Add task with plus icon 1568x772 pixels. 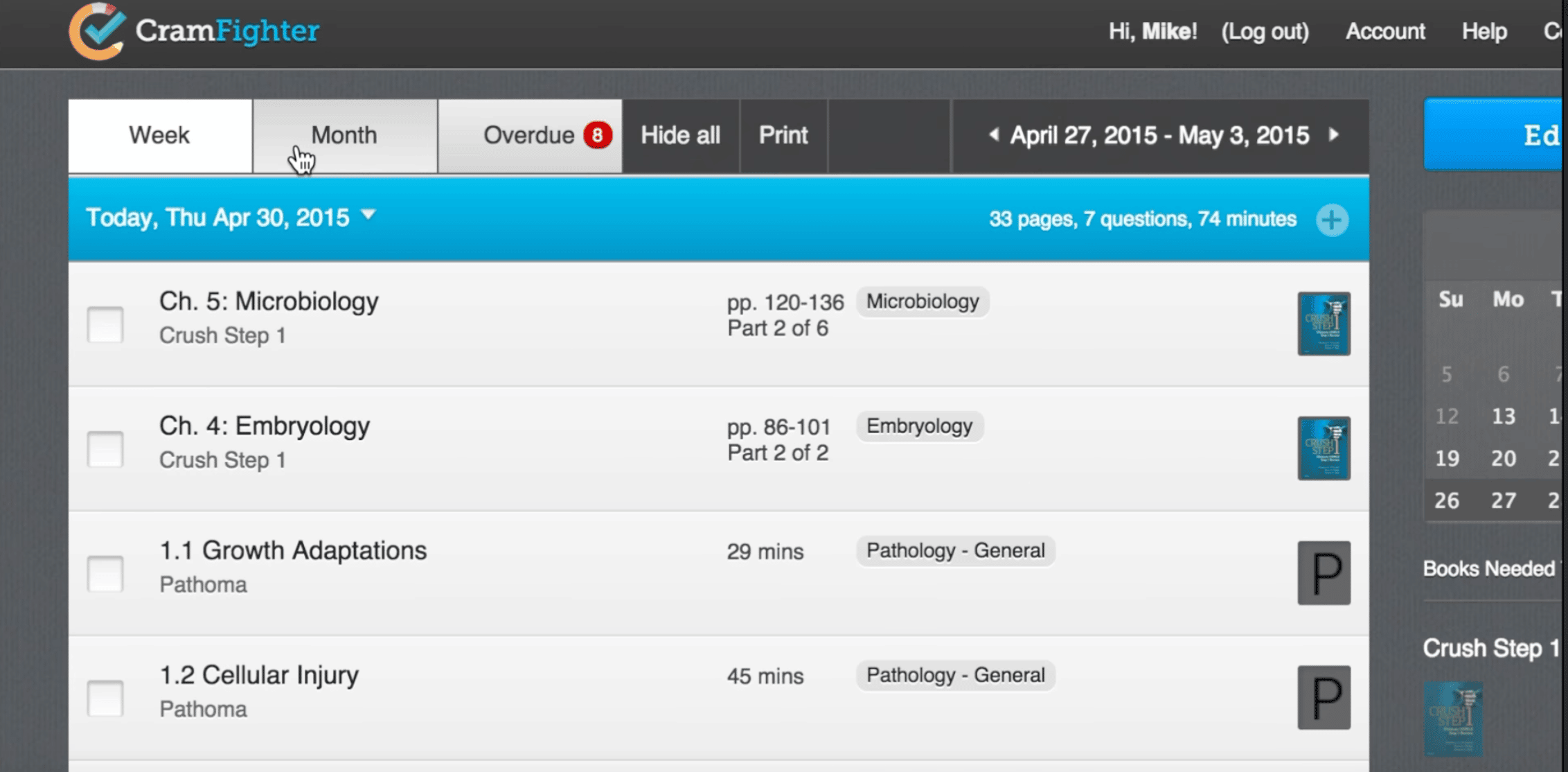(x=1332, y=220)
